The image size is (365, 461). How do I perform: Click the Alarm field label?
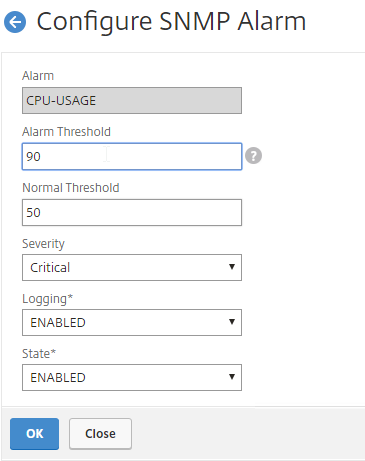tap(38, 76)
